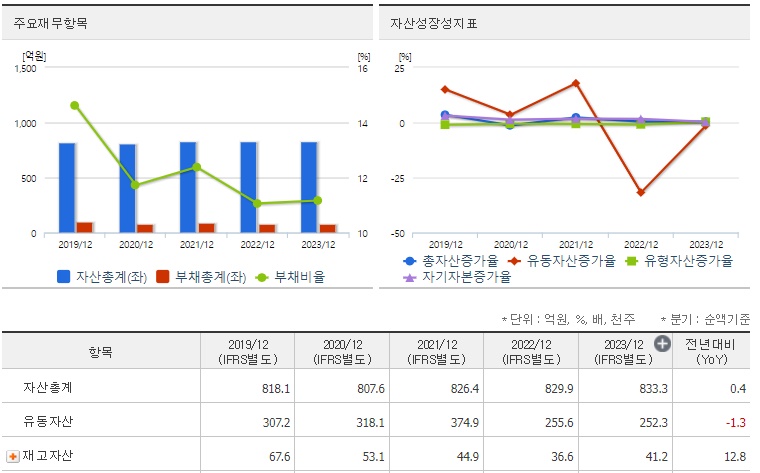Click the 2019/12 blue 자산총계 bar
The image size is (760, 473).
point(67,188)
